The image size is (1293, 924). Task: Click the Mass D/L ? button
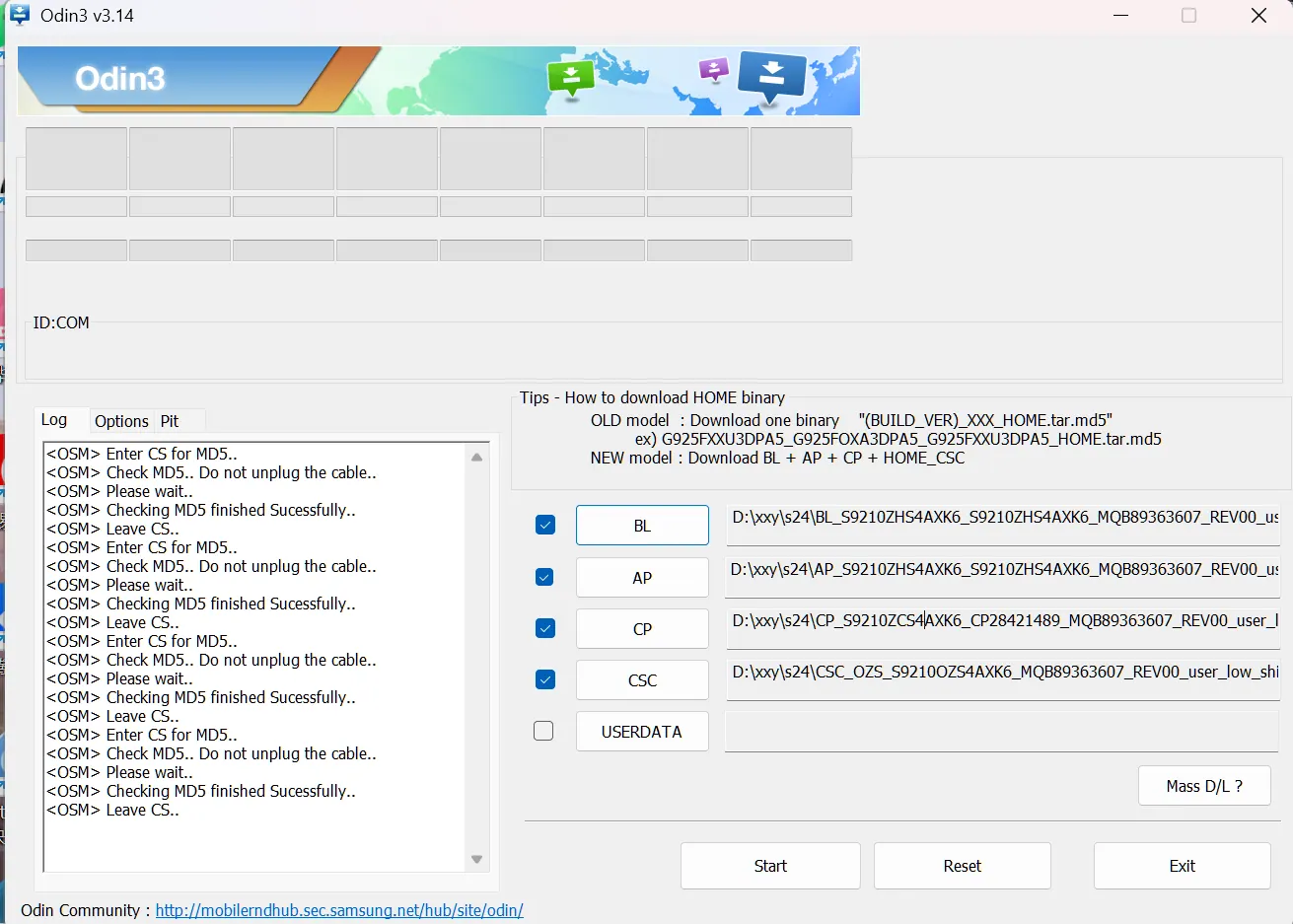coord(1203,786)
